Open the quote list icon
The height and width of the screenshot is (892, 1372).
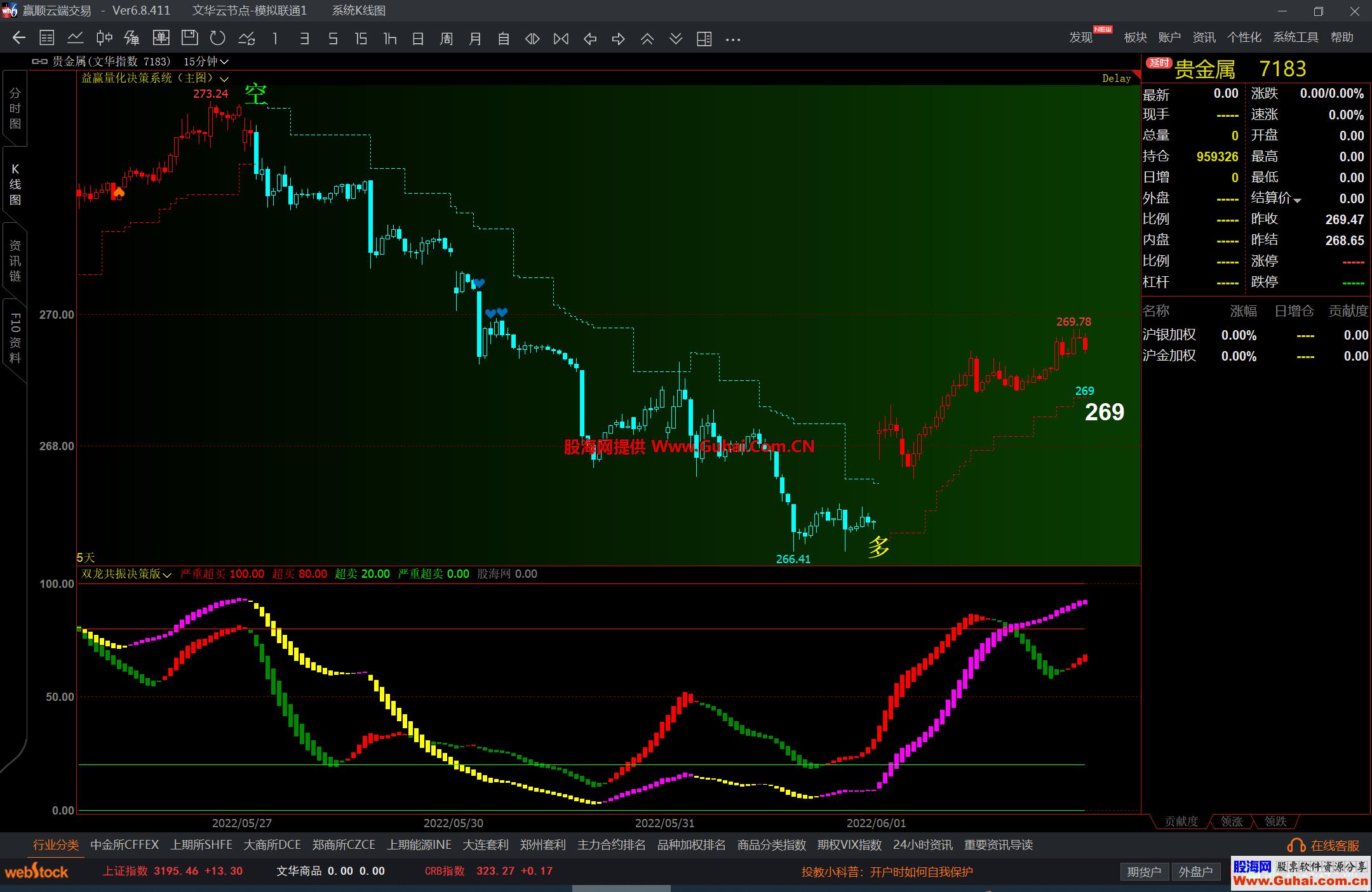click(x=47, y=39)
